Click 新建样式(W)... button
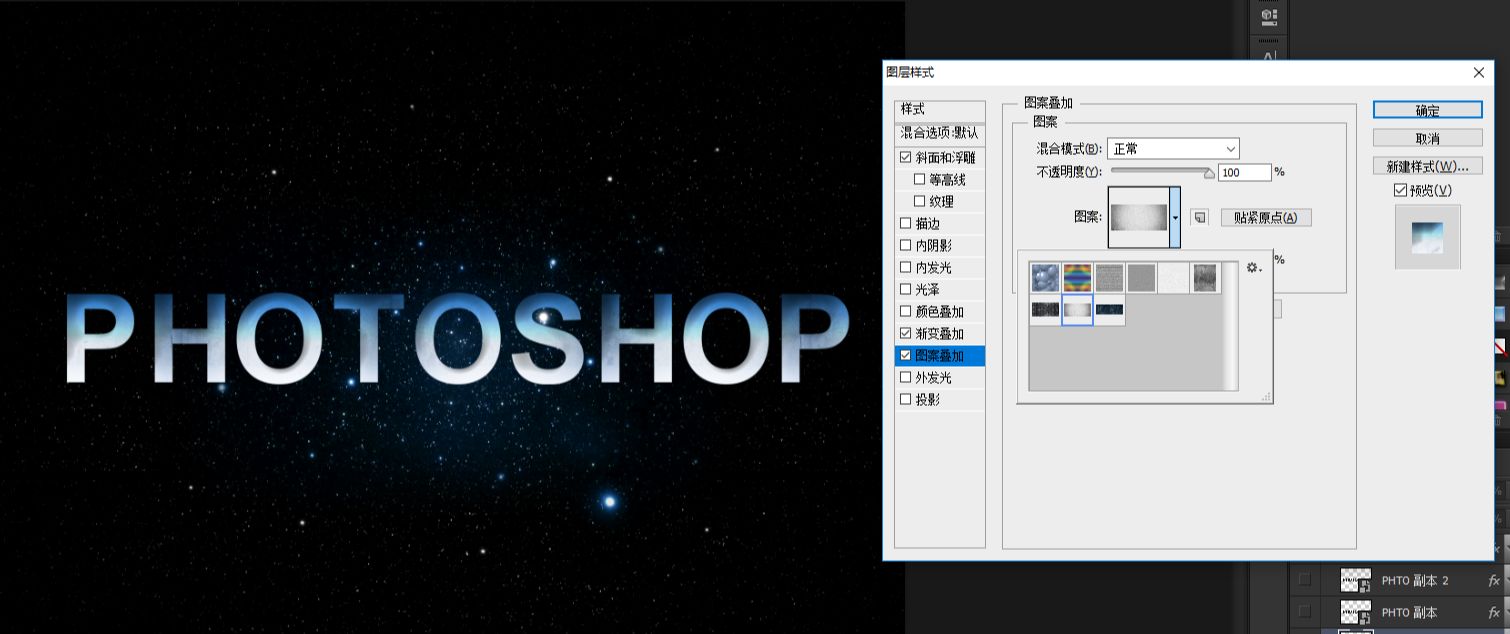Screen dimensions: 1510x634 pyautogui.click(x=1427, y=166)
